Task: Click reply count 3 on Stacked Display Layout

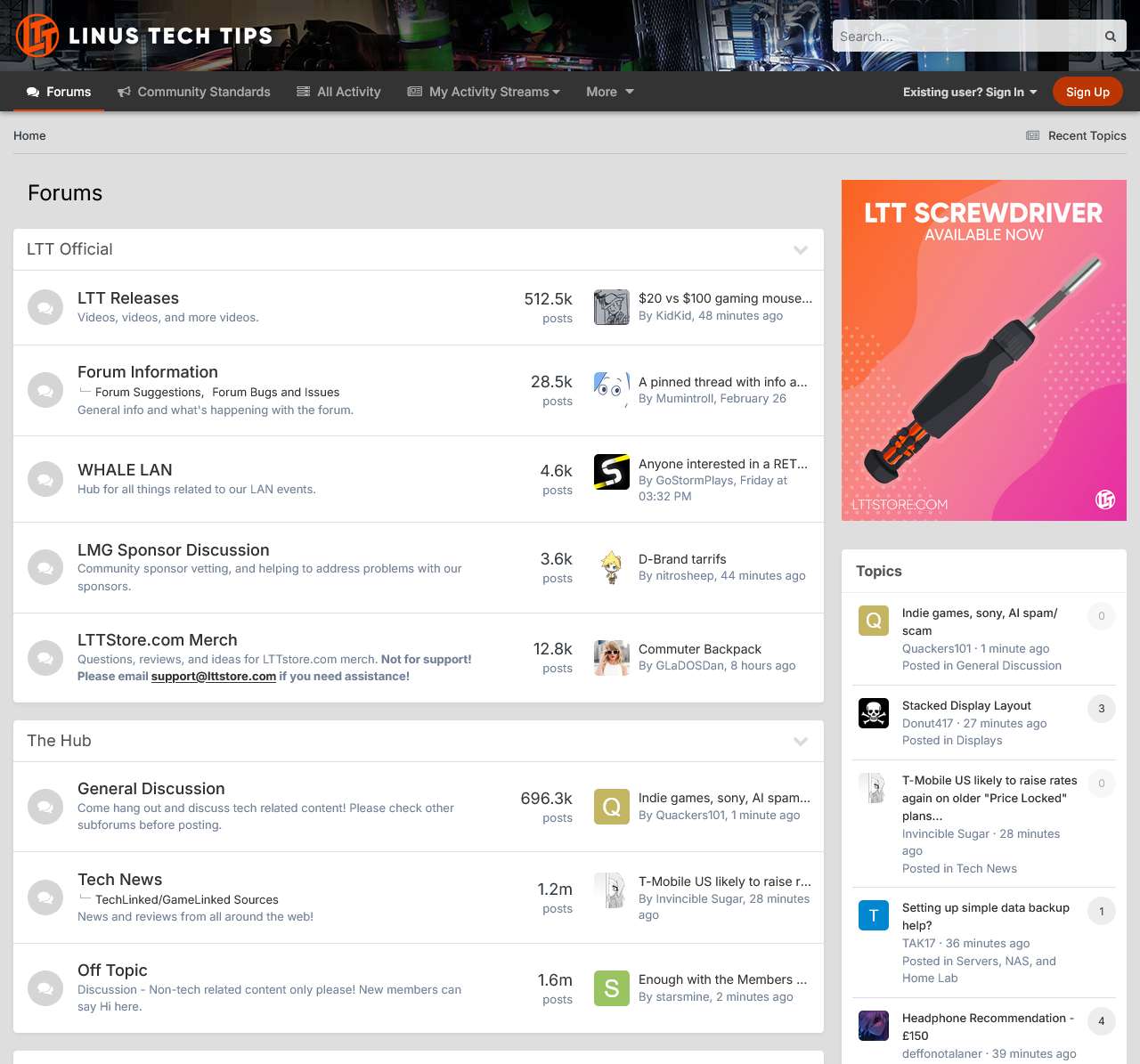Action: click(1102, 709)
